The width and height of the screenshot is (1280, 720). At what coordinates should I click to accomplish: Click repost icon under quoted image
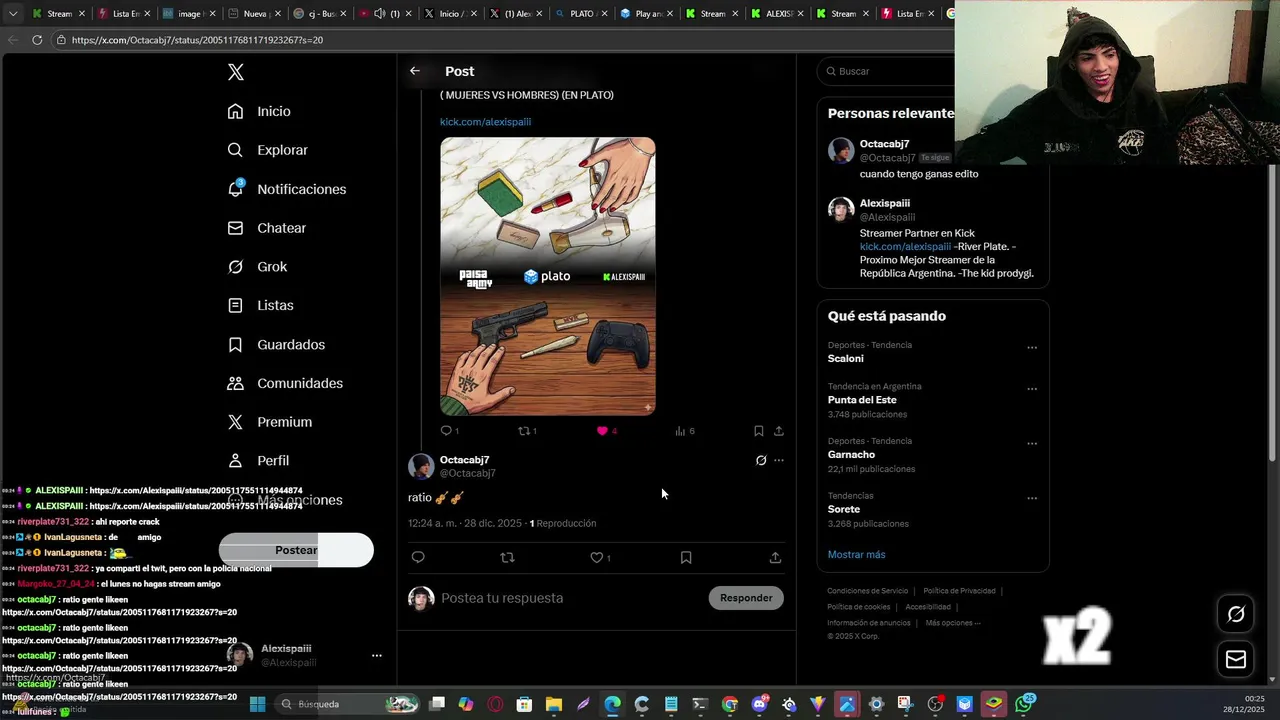(523, 431)
